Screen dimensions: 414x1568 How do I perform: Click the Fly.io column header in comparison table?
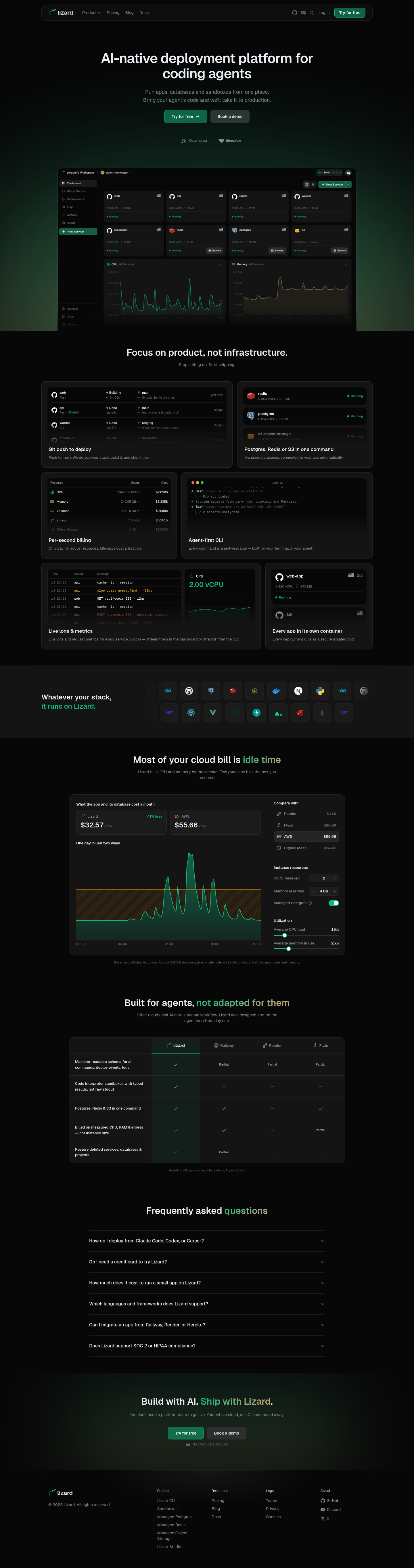[321, 1046]
